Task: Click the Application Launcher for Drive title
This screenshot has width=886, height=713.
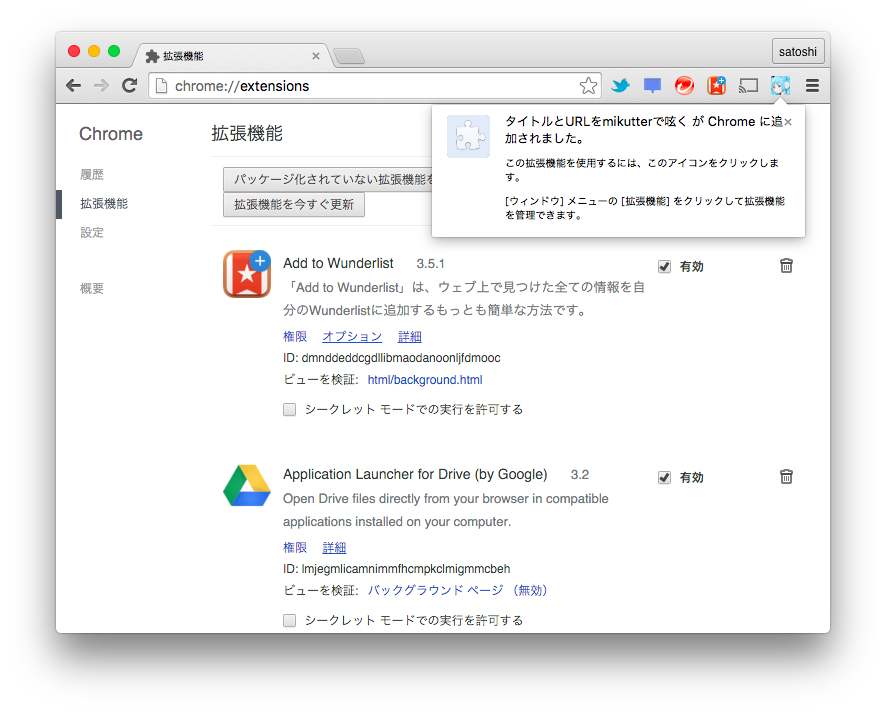Action: pyautogui.click(x=415, y=475)
